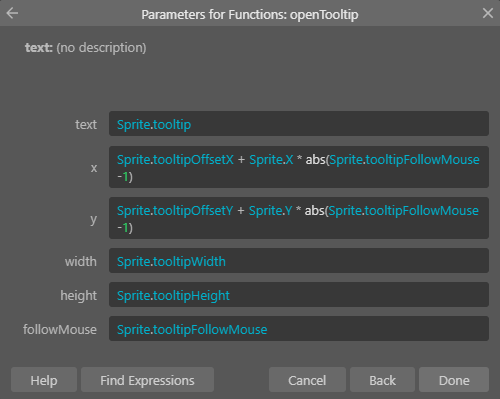Go Back to previous dialog step
This screenshot has width=500, height=399.
pos(382,380)
